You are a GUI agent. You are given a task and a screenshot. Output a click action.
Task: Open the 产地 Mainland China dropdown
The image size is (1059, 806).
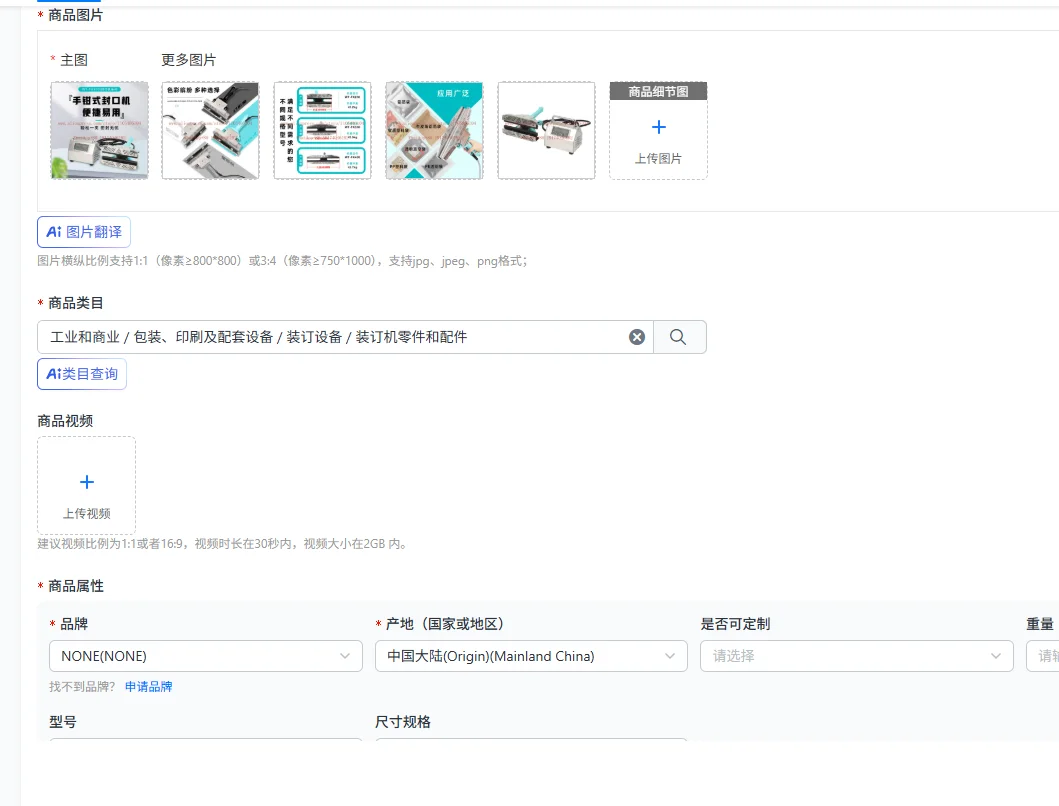[532, 656]
